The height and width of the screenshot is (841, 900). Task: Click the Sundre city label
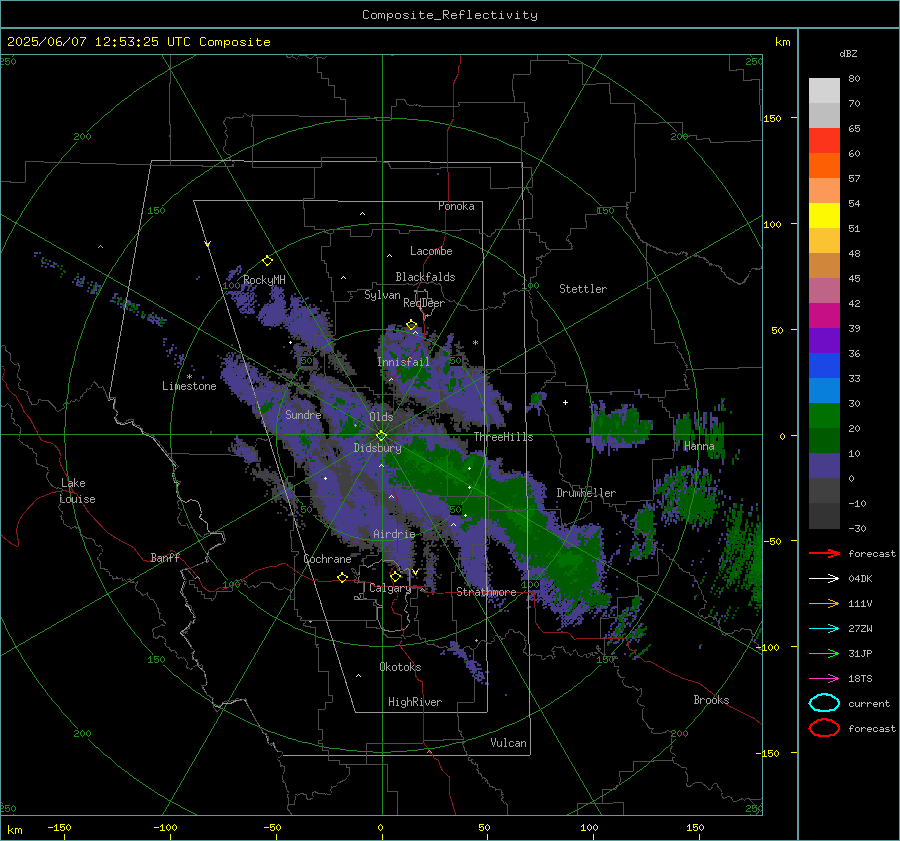303,414
